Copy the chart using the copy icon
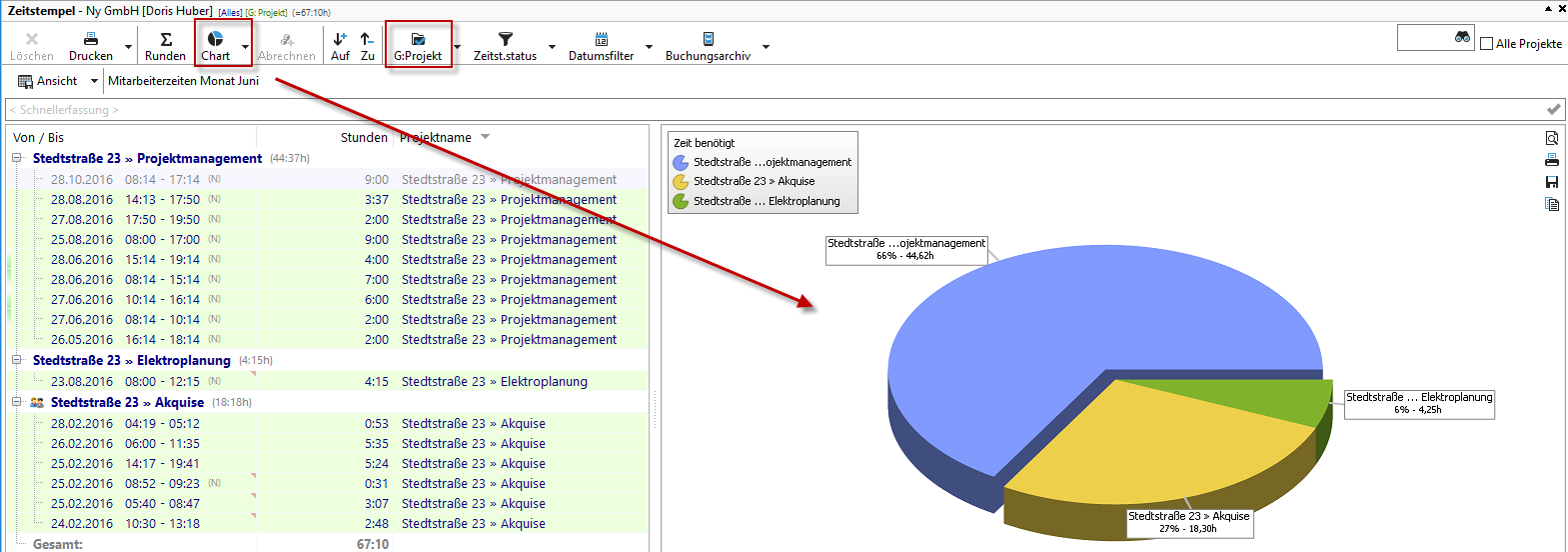This screenshot has width=1568, height=552. coord(1552,204)
